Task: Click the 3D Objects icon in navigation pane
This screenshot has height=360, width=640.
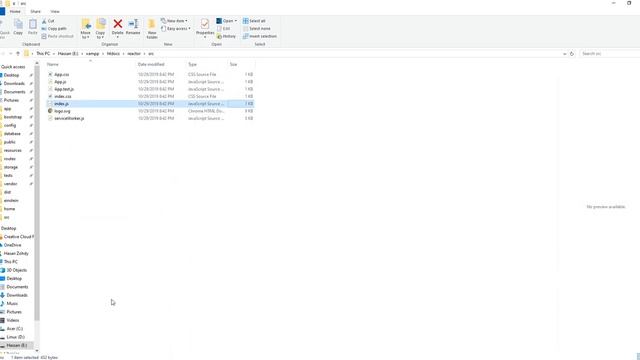Action: [x=2, y=270]
